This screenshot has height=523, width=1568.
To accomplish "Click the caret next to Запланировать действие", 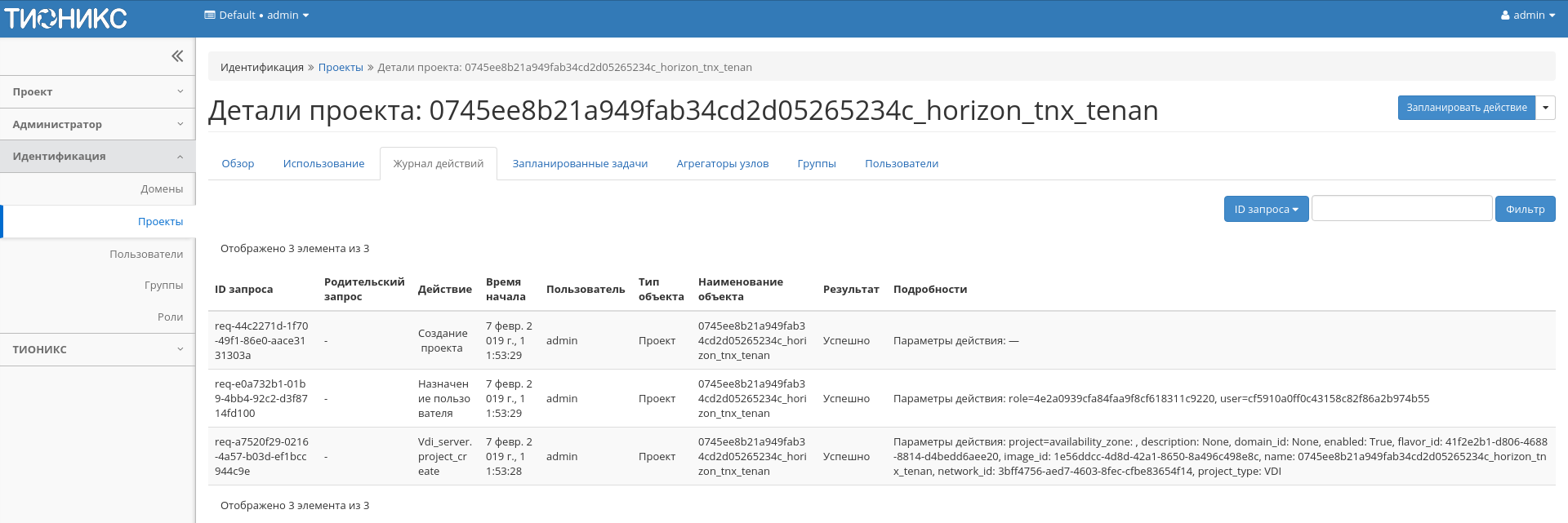I will point(1545,108).
